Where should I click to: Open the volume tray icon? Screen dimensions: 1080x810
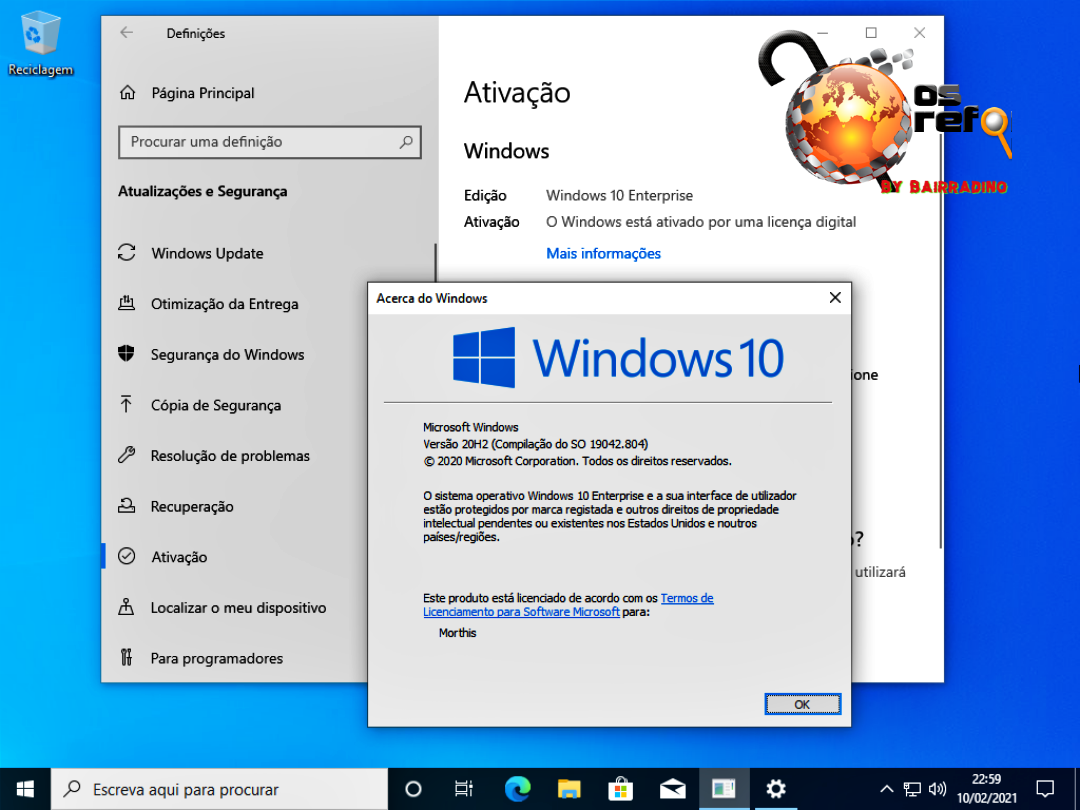coord(937,789)
